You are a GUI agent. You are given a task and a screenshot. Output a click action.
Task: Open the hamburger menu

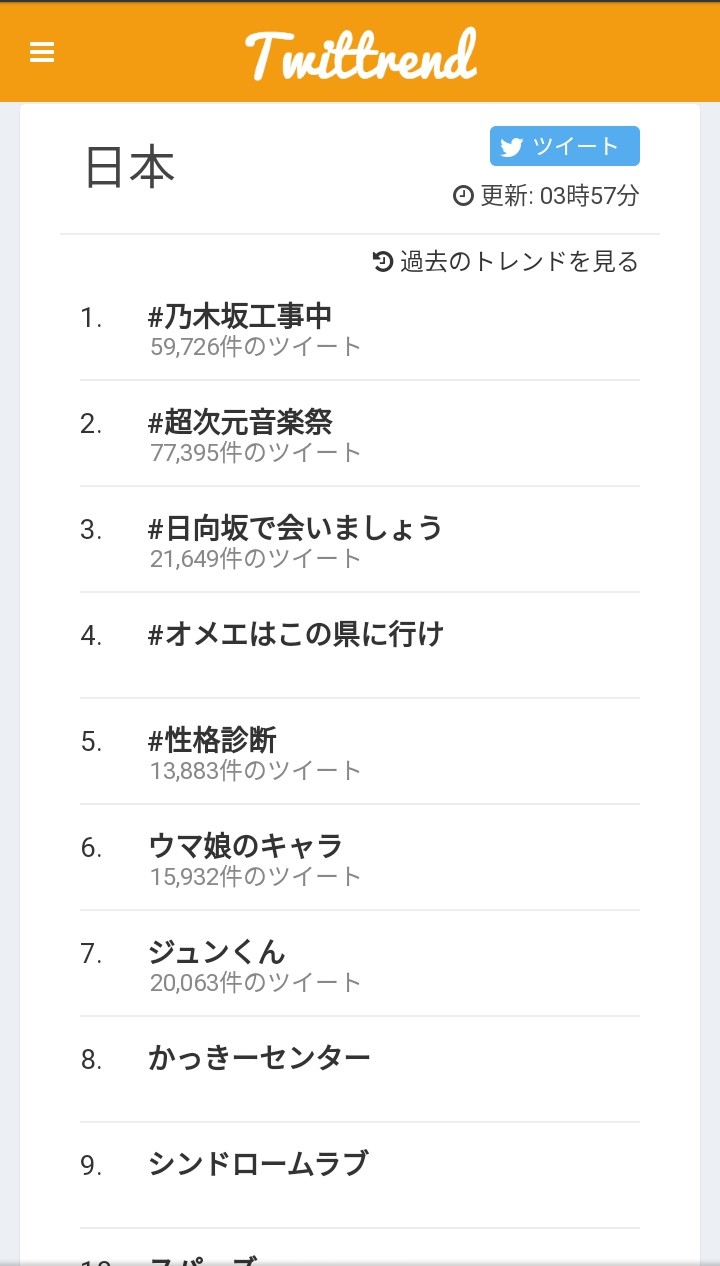click(x=42, y=52)
